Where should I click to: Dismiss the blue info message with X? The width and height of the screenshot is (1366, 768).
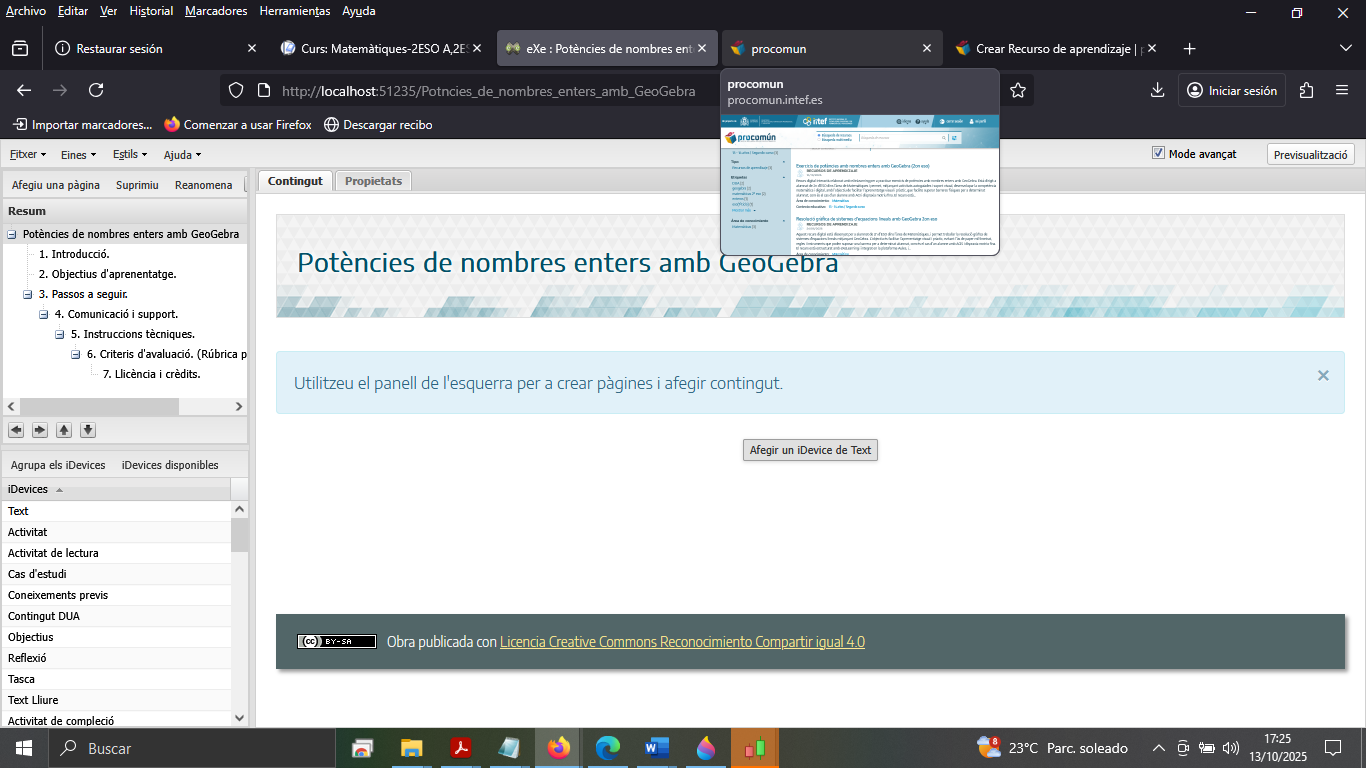pos(1323,376)
